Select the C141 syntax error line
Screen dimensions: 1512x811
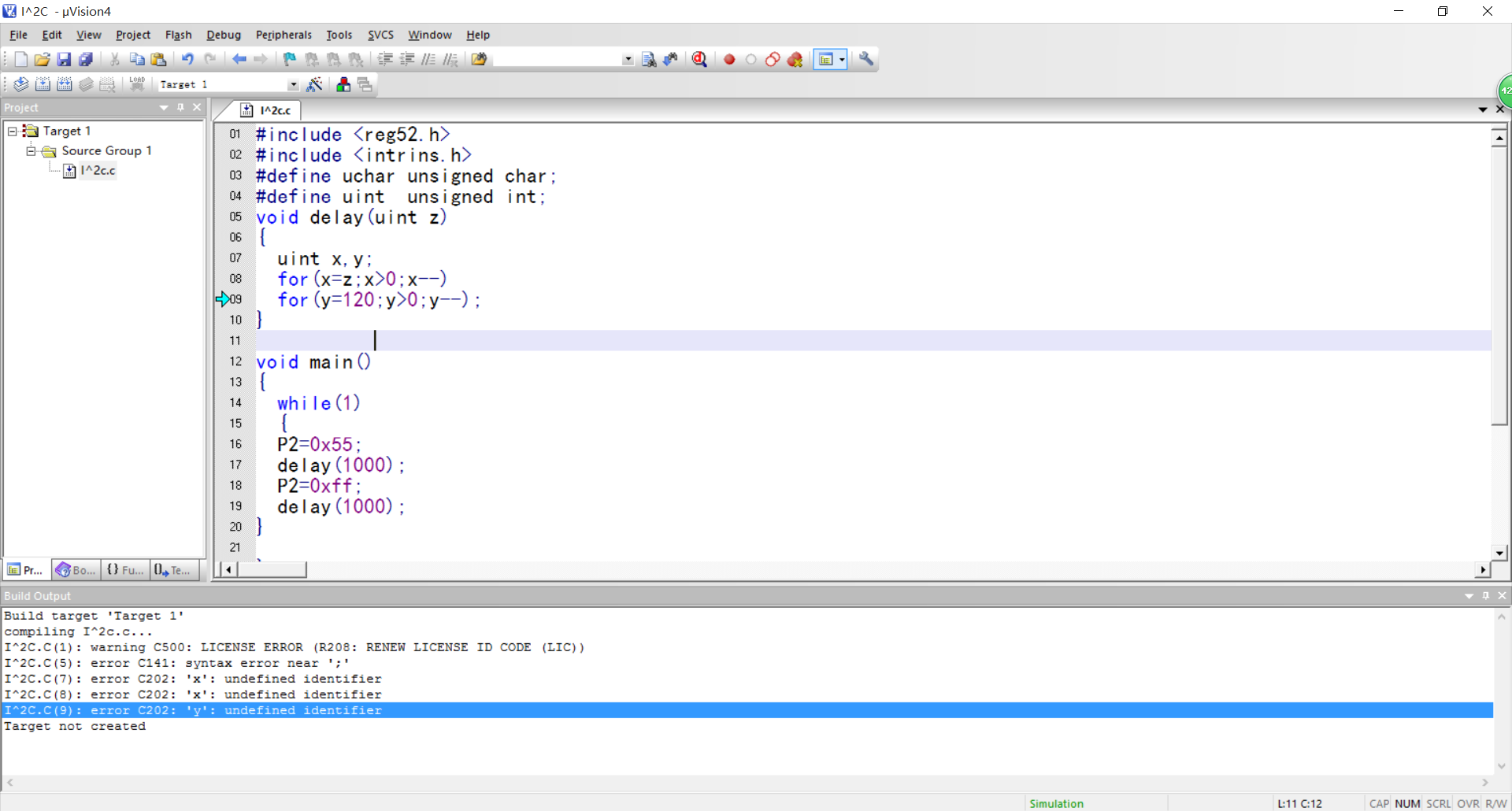(x=176, y=663)
